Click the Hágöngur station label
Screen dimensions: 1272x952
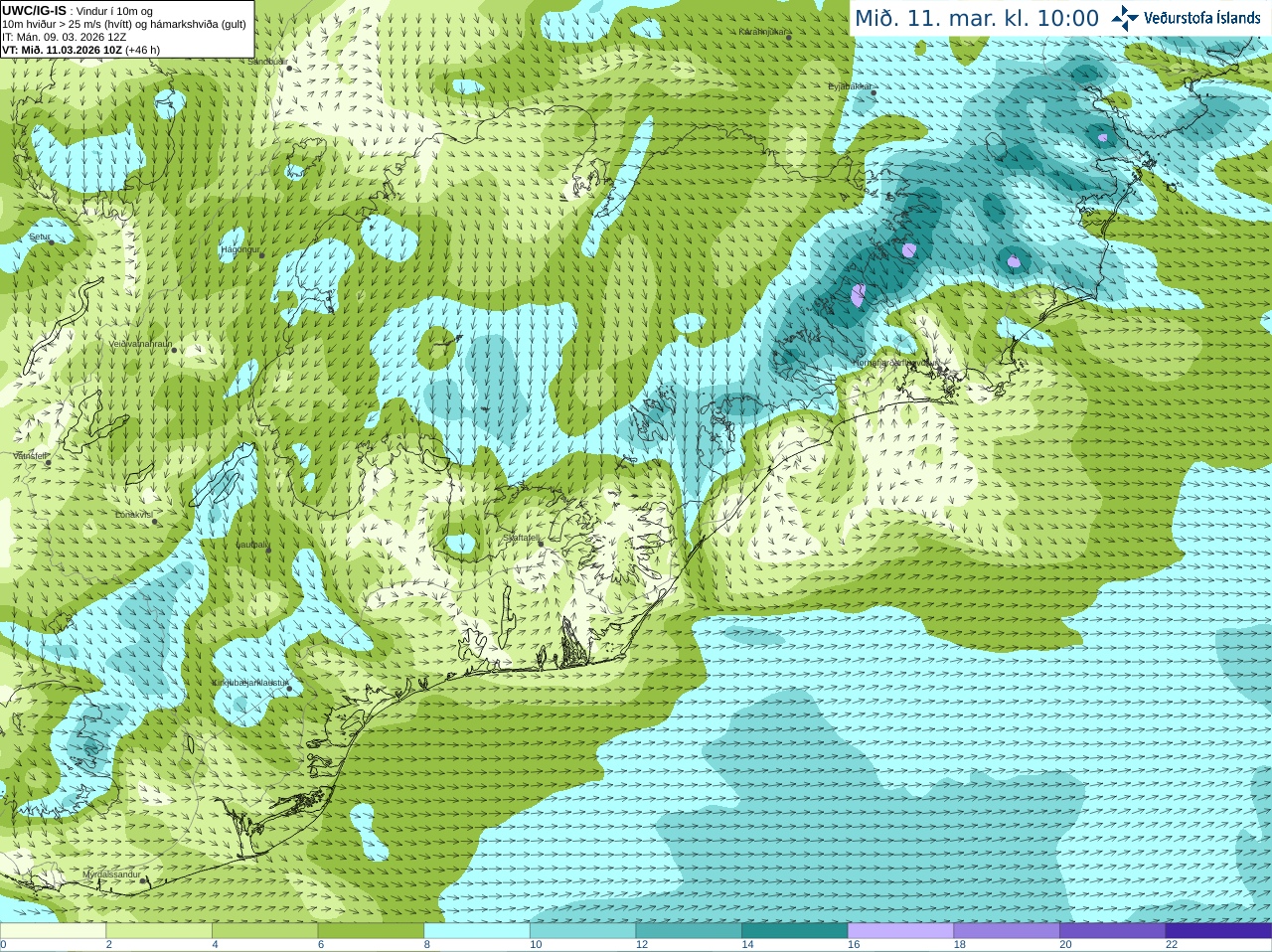pos(239,249)
